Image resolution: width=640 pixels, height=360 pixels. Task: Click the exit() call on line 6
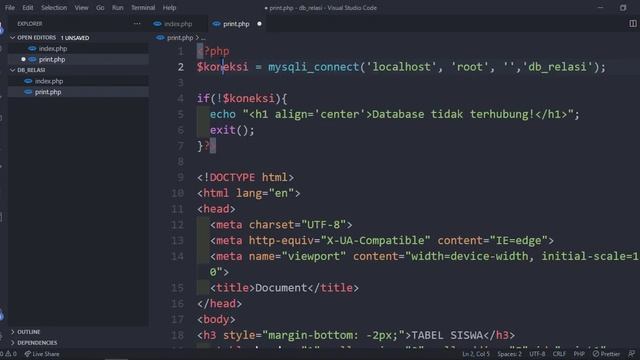click(232, 131)
